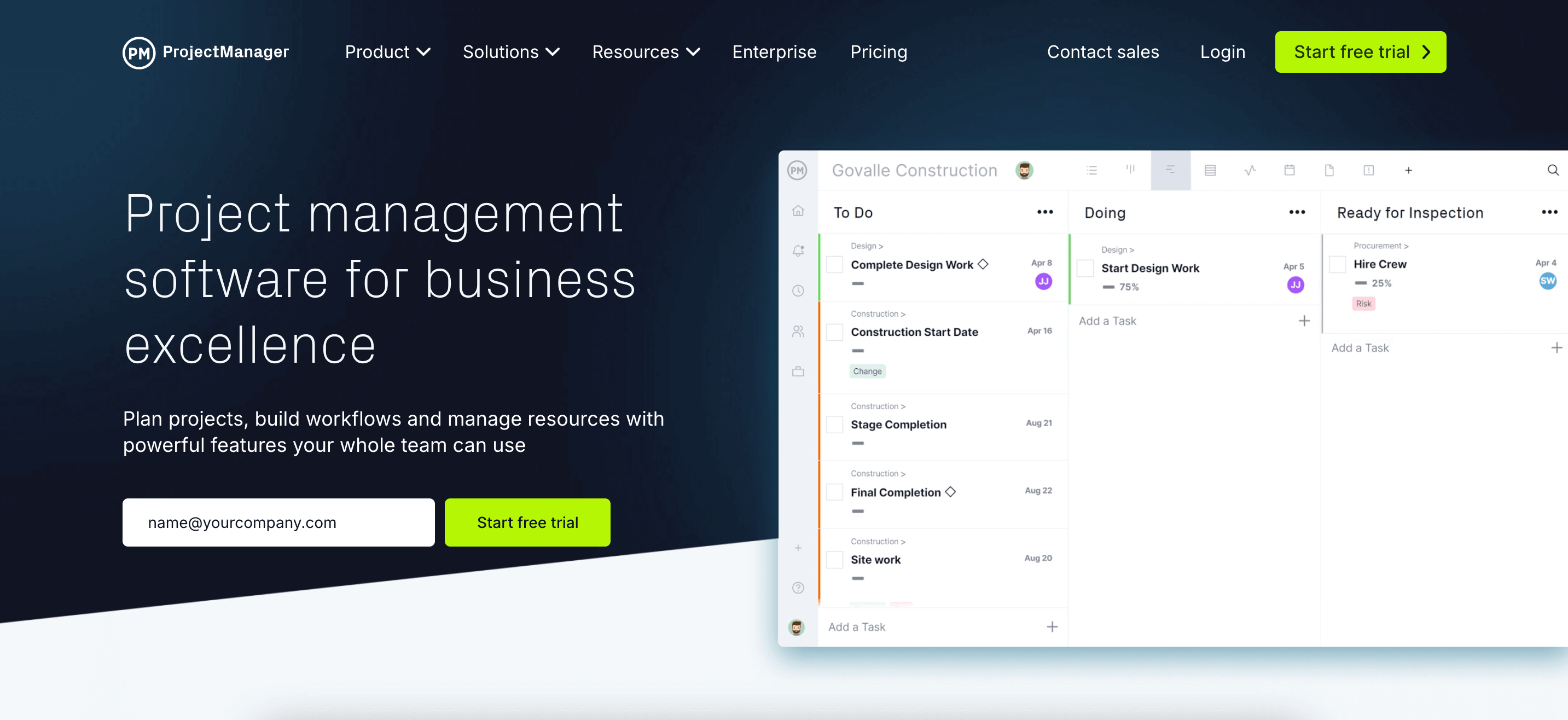This screenshot has width=1568, height=720.
Task: Click Start free trial in header
Action: [1360, 52]
